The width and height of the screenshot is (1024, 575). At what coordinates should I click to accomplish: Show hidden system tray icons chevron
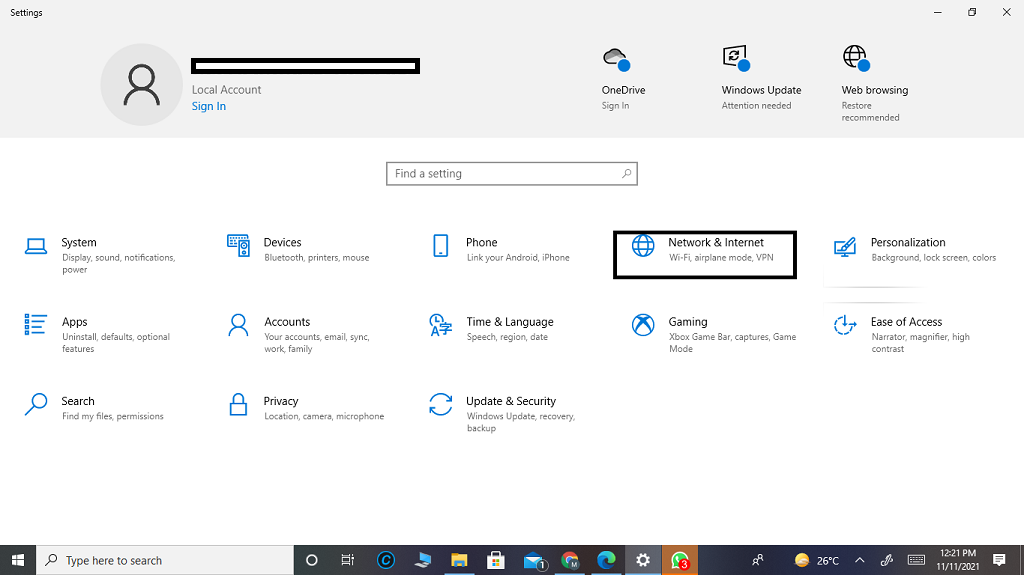click(x=859, y=561)
